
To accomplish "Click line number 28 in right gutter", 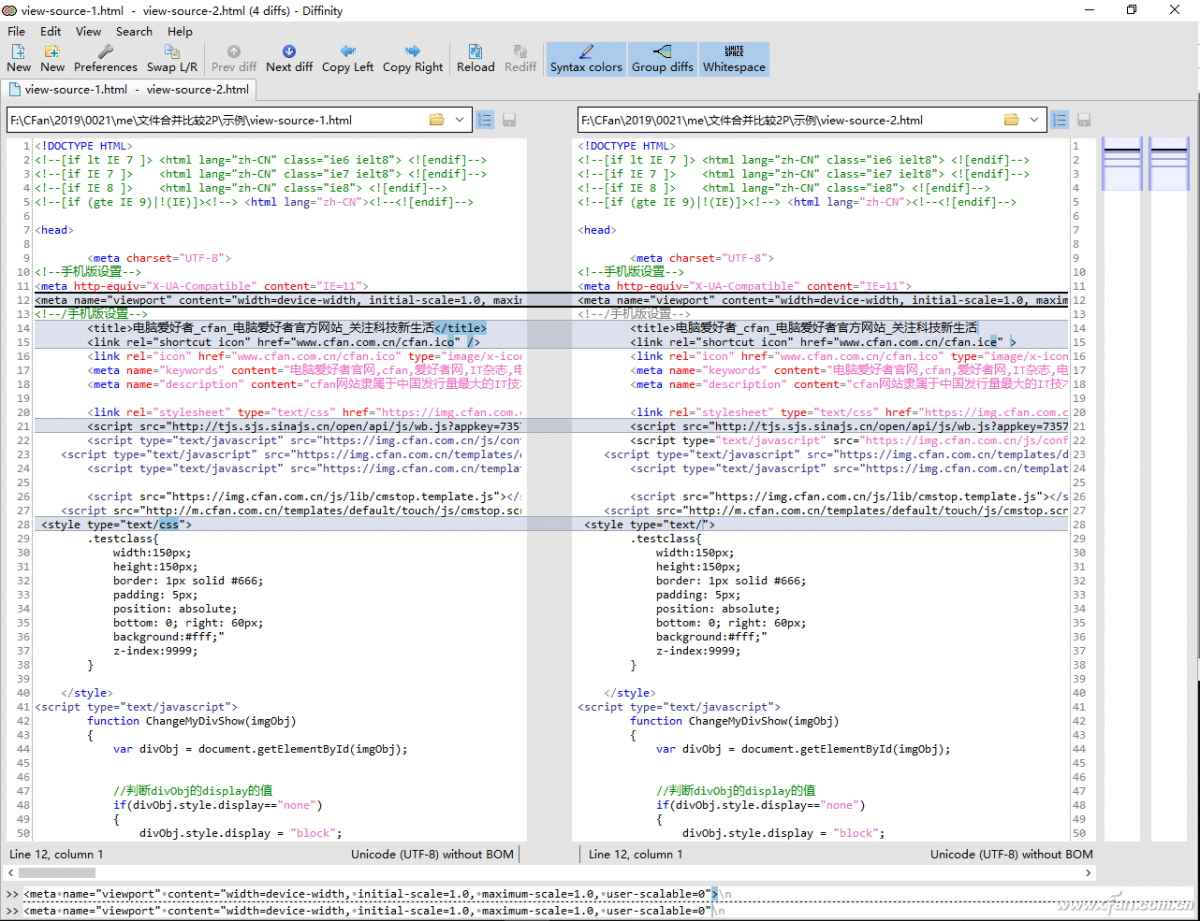I will 1077,524.
